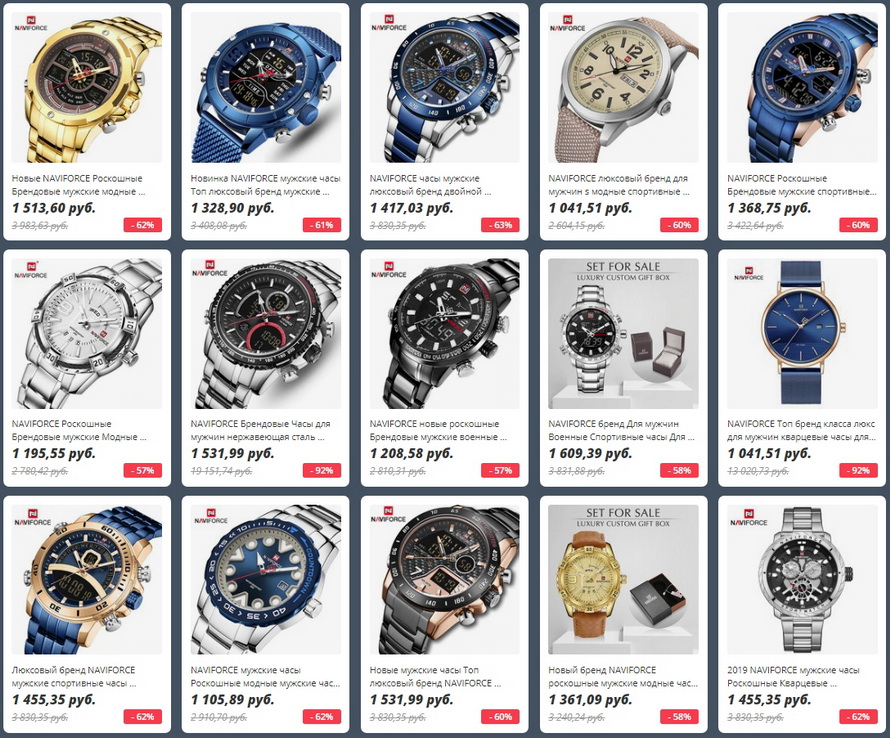
Task: Click the -63% discount badge
Action: [x=500, y=225]
